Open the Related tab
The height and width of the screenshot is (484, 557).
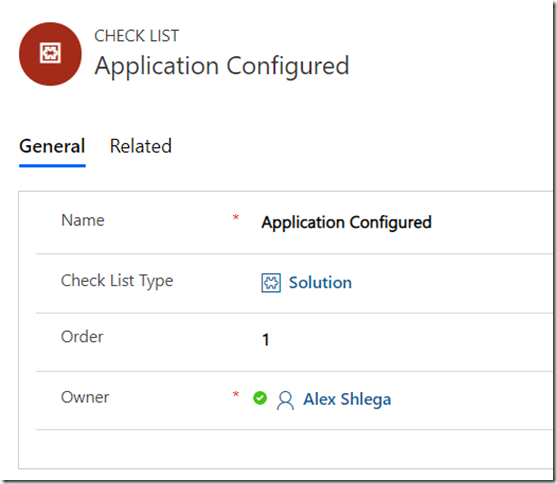tap(141, 146)
